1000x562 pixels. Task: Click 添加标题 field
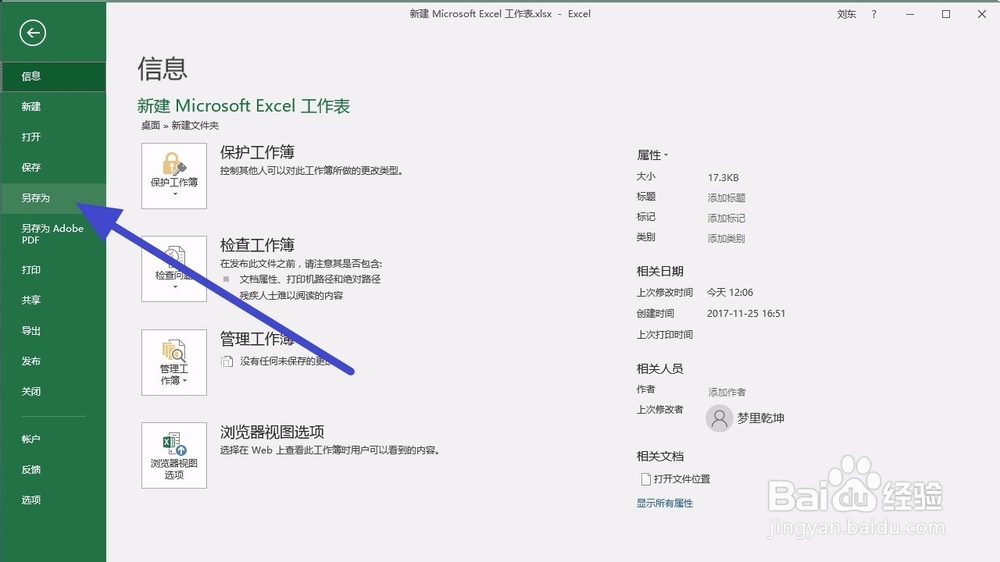(726, 198)
